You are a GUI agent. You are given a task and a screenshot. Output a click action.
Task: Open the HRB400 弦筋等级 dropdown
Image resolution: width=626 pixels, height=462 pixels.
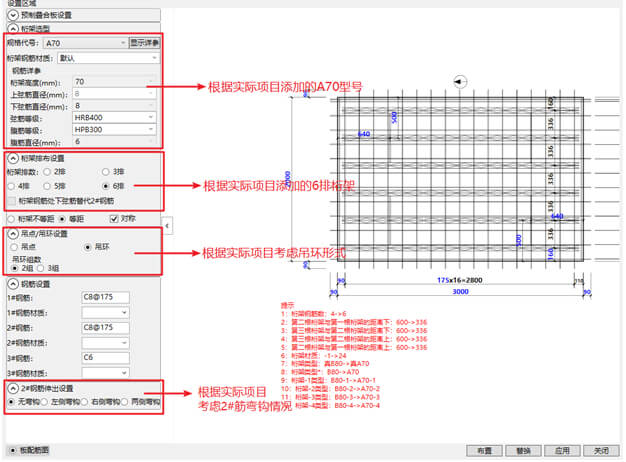pos(114,118)
